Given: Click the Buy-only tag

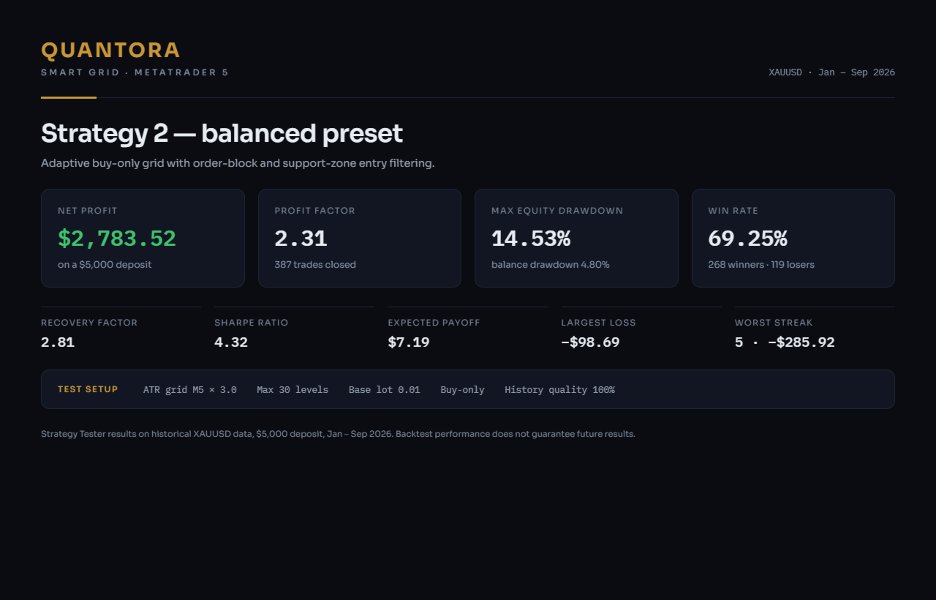Looking at the screenshot, I should click(x=463, y=390).
